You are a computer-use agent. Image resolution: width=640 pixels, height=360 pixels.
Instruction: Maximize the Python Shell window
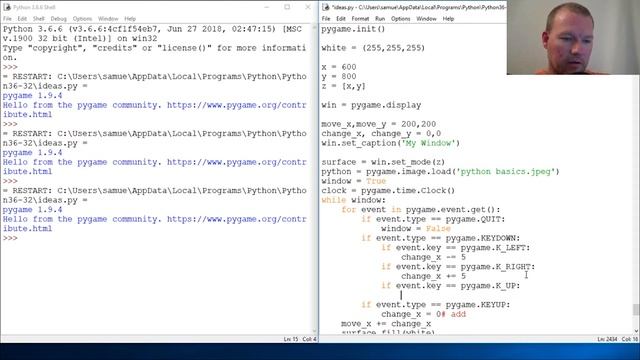[287, 7]
